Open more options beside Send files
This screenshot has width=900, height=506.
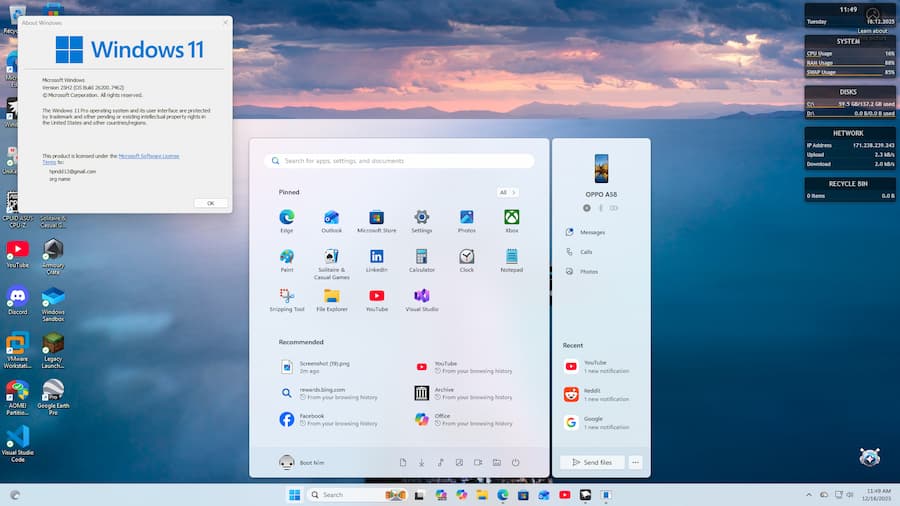click(636, 463)
